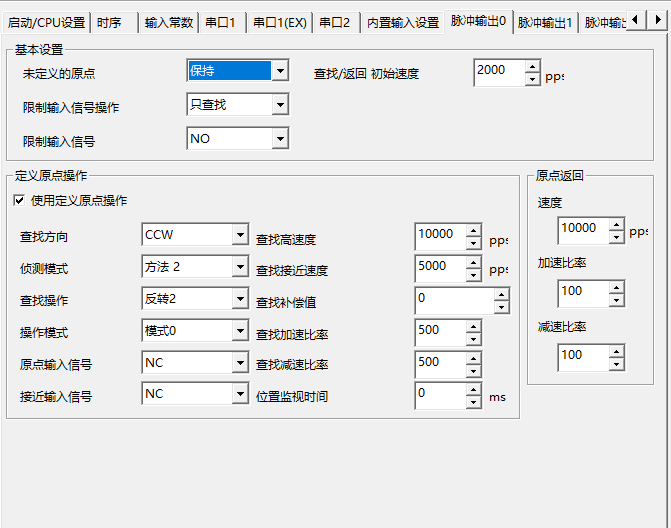This screenshot has width=671, height=528.
Task: Select the 脉冲输出1 tab
Action: pos(545,22)
